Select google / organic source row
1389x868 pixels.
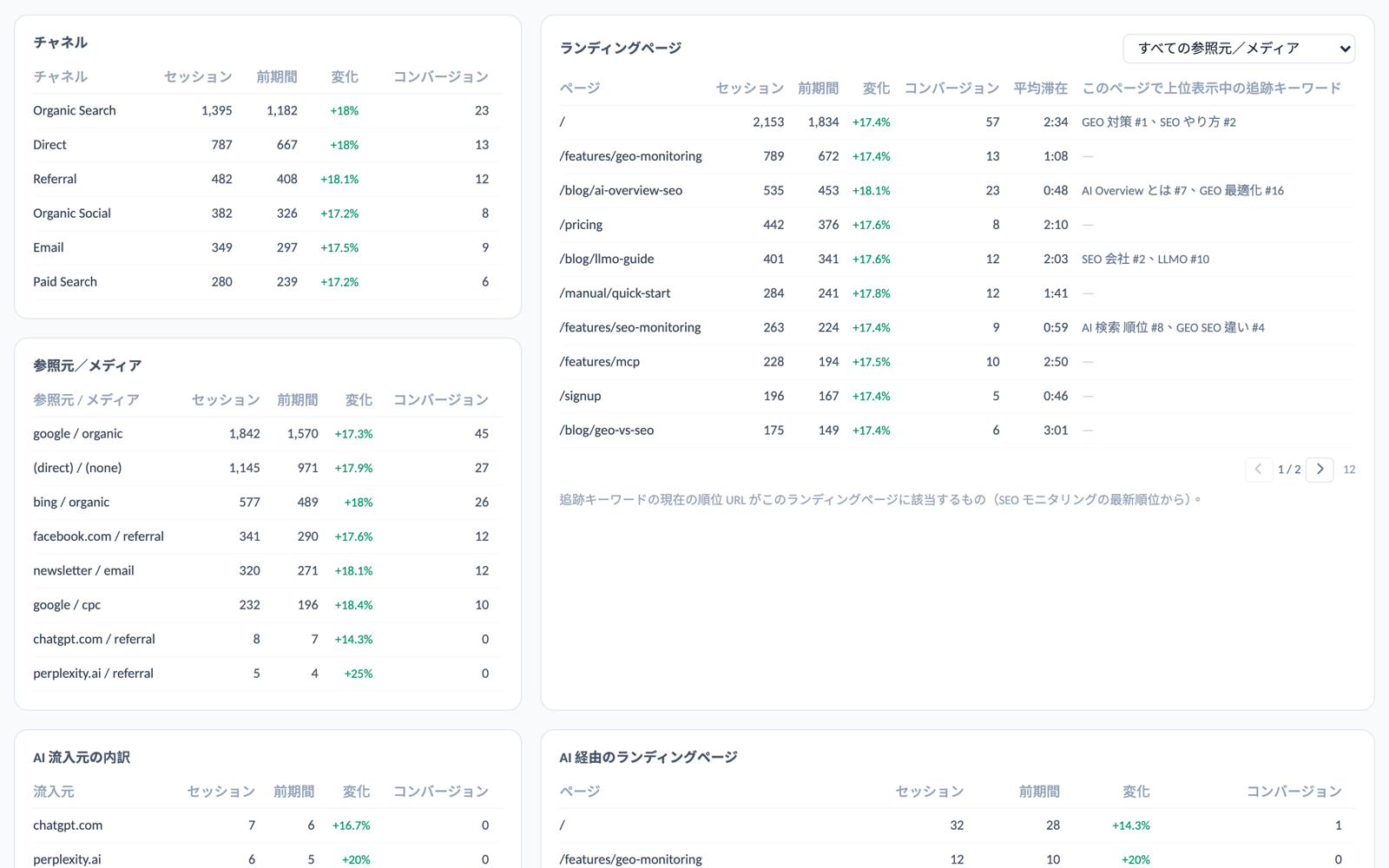point(267,434)
